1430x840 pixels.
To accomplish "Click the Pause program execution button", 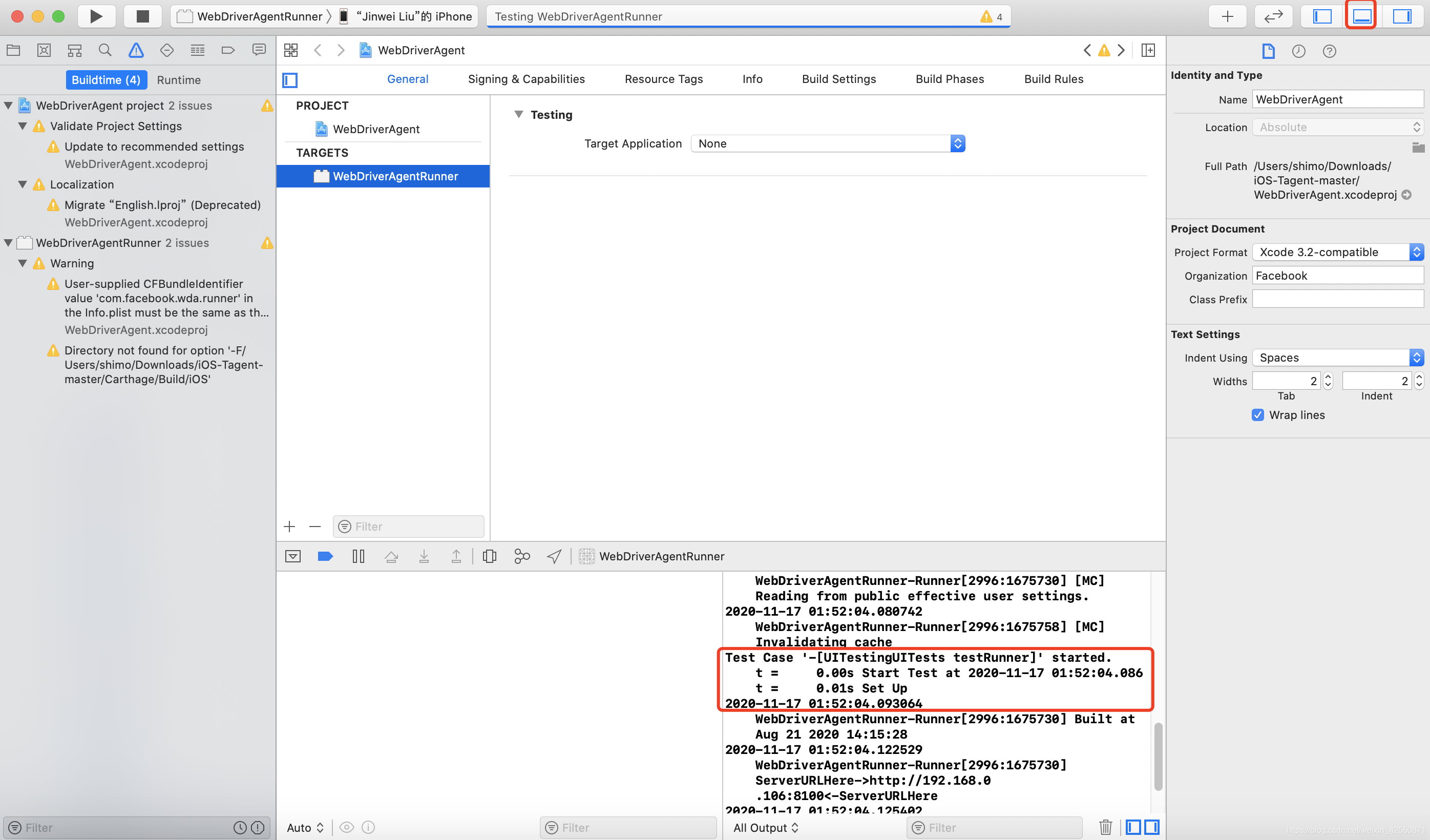I will coord(358,556).
